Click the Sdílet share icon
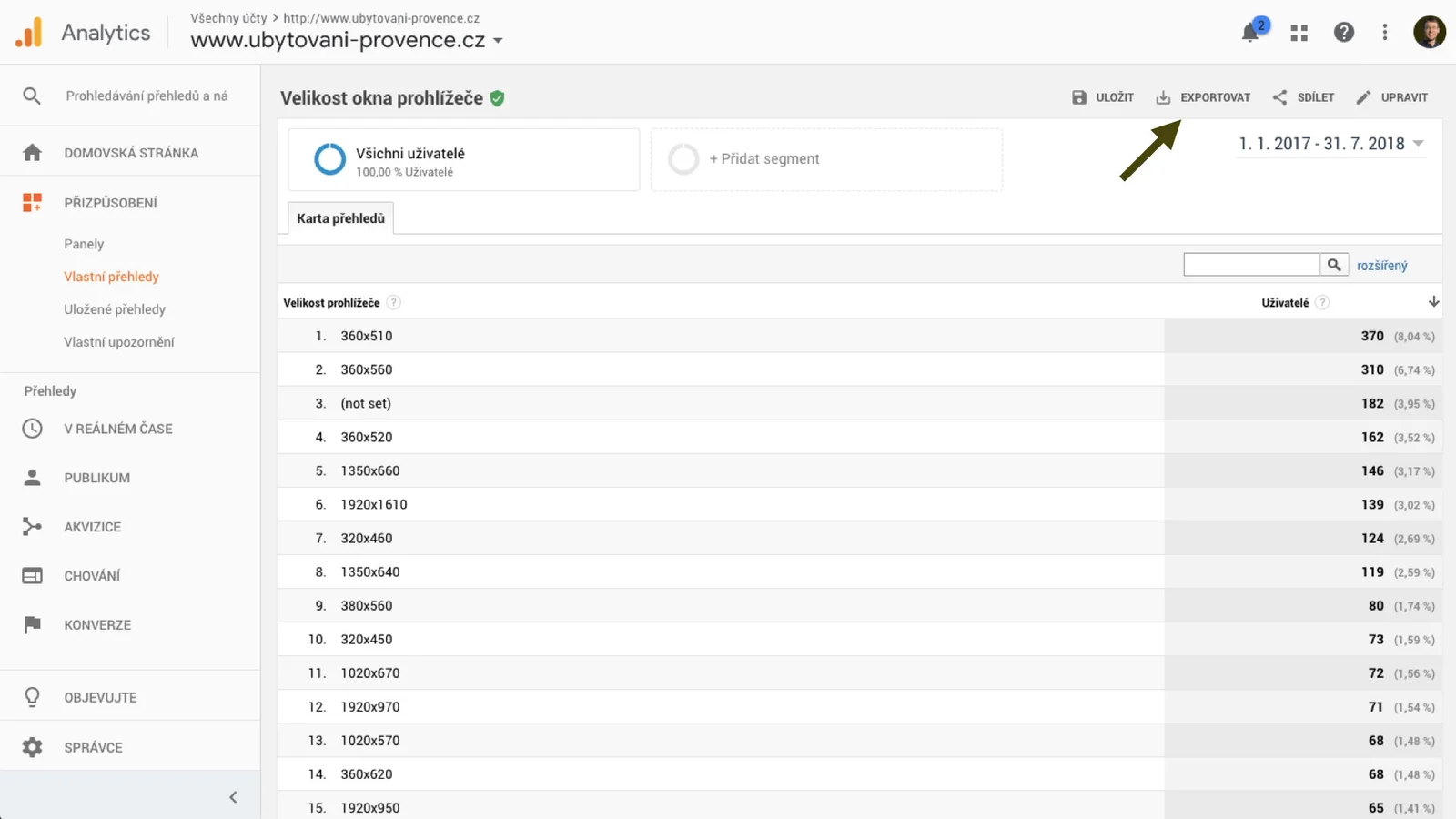The width and height of the screenshot is (1456, 819). pos(1279,97)
